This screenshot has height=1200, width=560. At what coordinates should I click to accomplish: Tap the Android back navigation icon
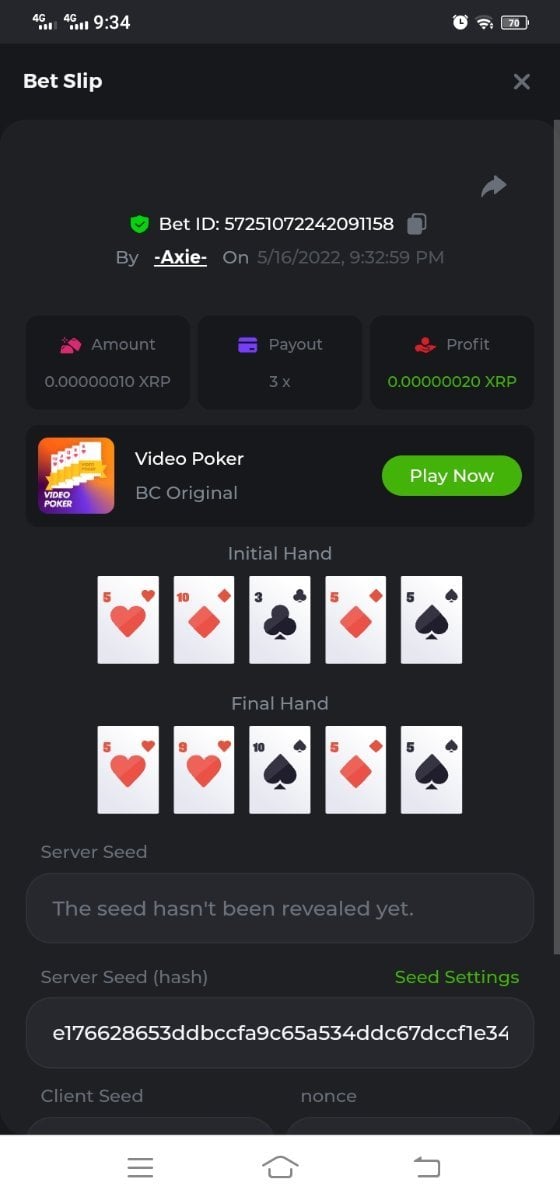pyautogui.click(x=427, y=1167)
